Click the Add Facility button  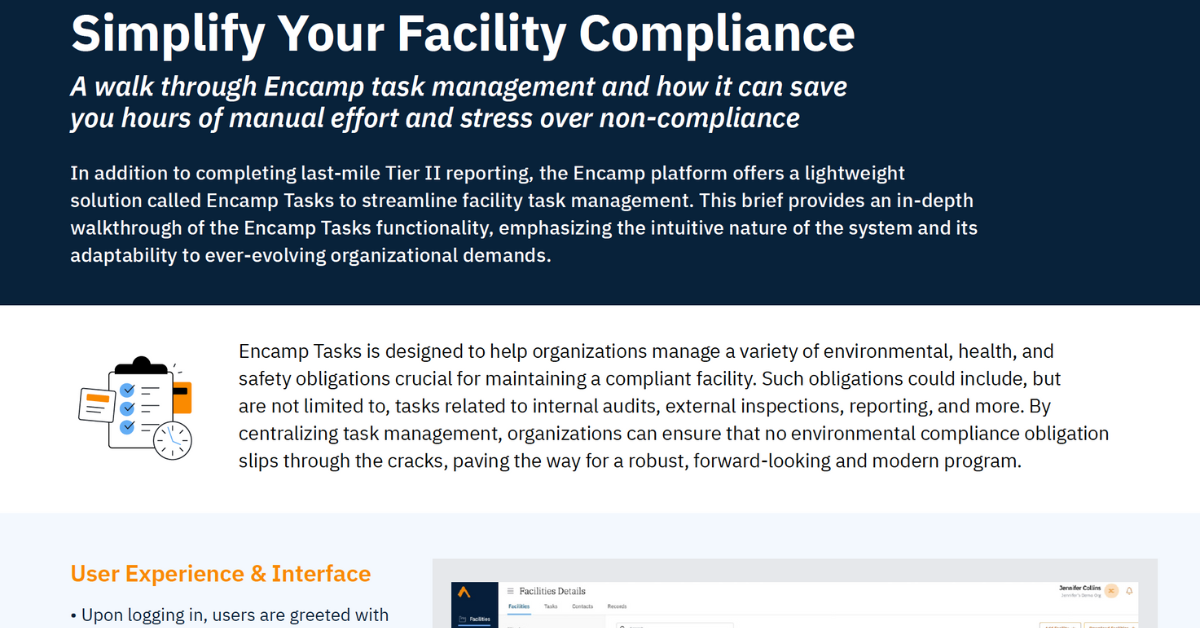click(1060, 625)
